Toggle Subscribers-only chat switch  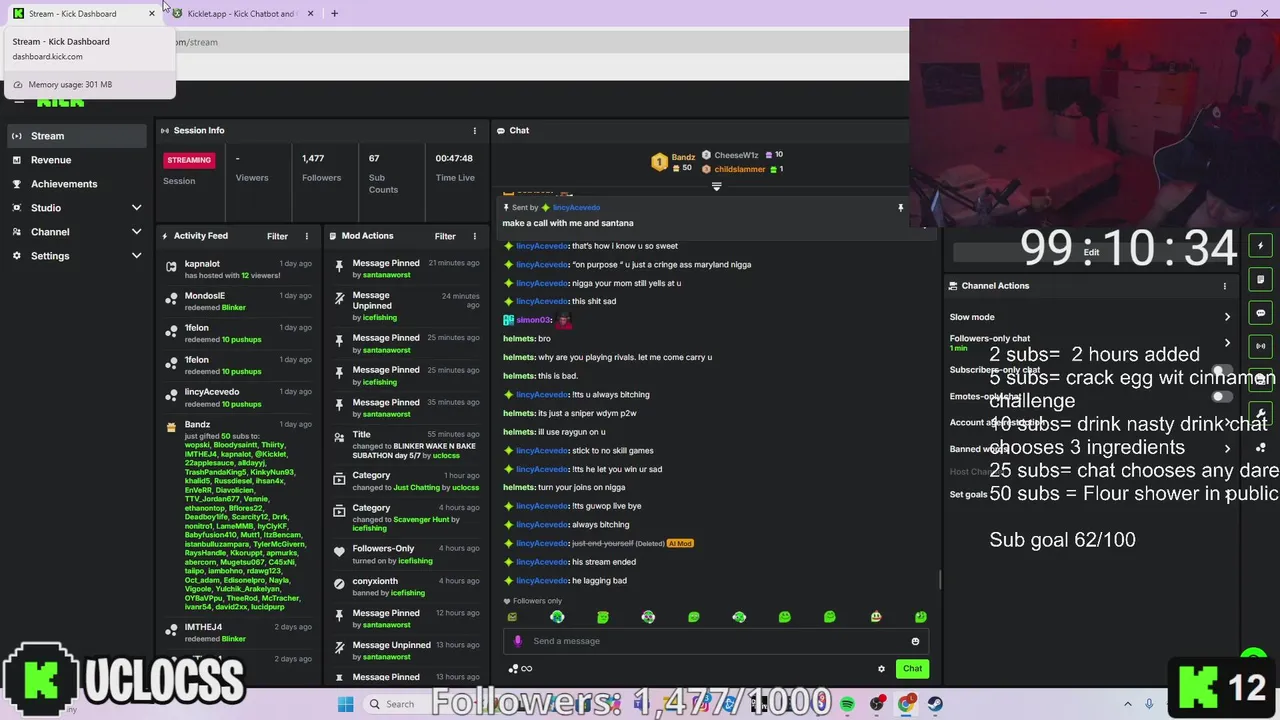coord(1221,371)
